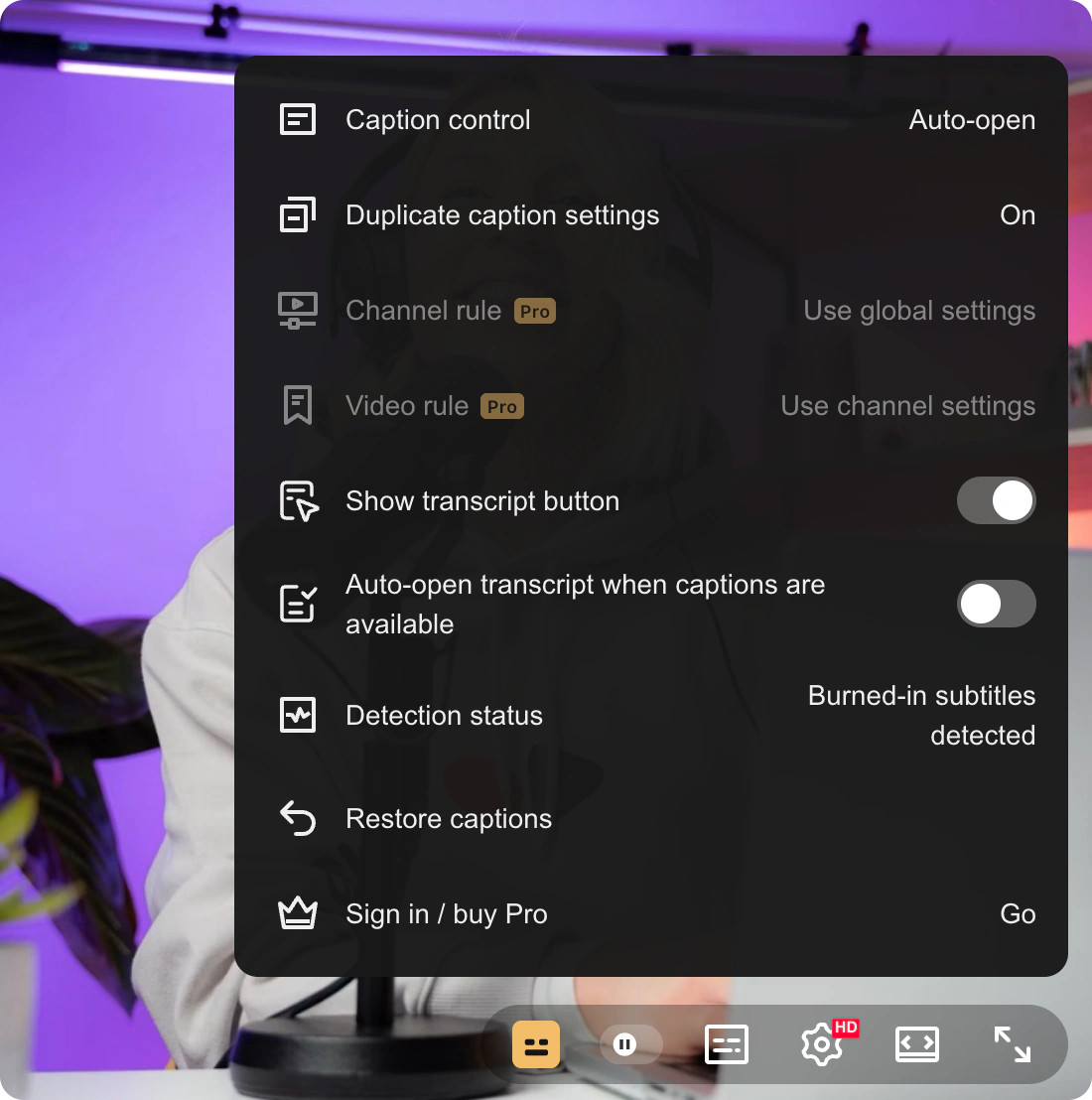Click the Show transcript button label
The height and width of the screenshot is (1100, 1092).
482,501
